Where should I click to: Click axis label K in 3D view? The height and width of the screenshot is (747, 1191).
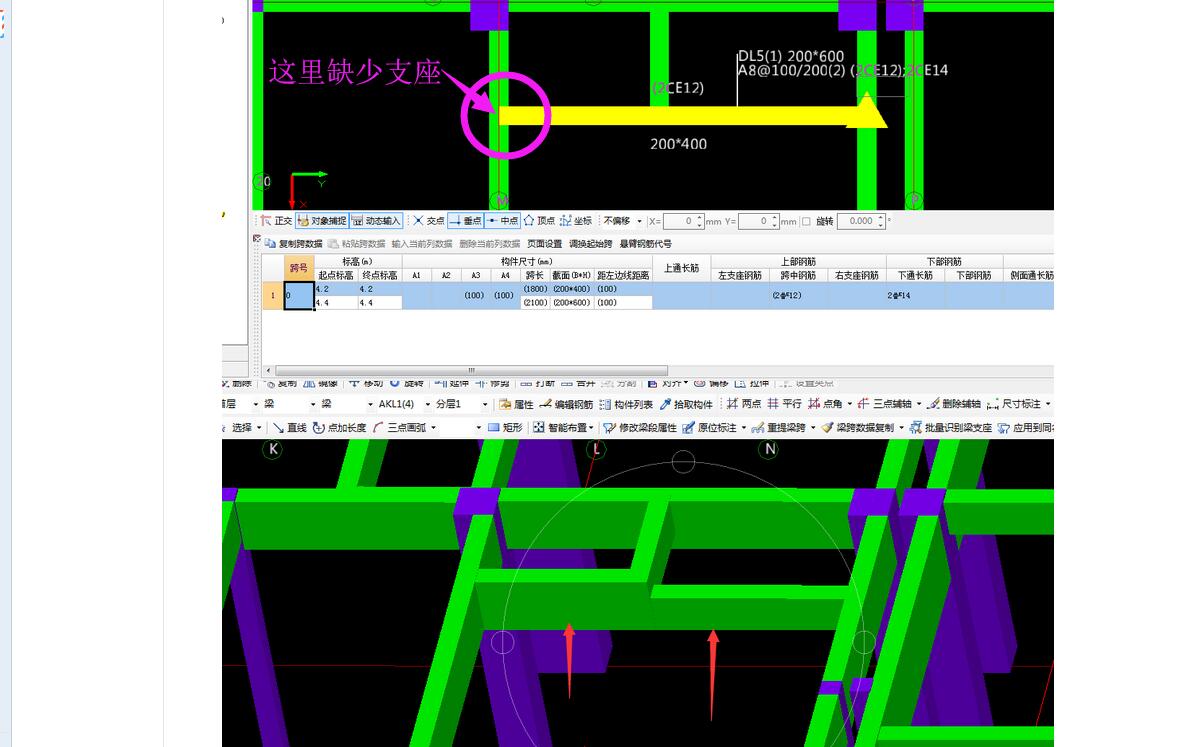(x=273, y=449)
